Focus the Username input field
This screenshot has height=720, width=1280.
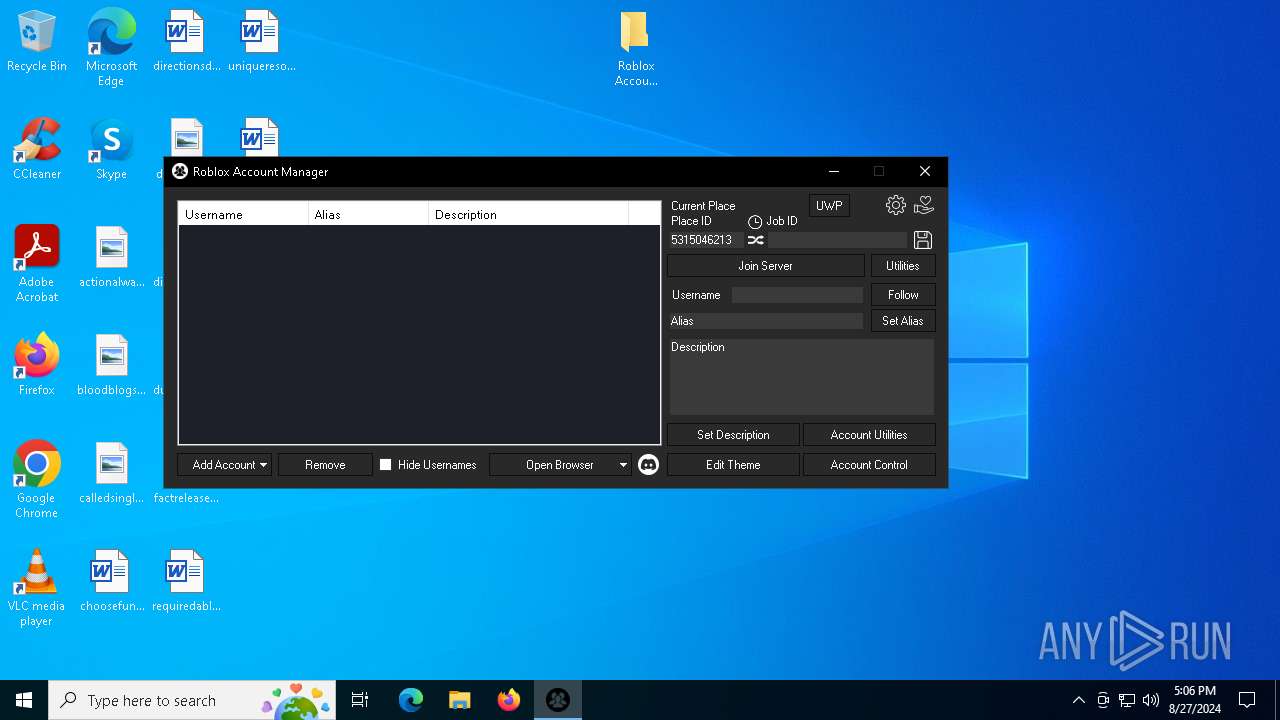(797, 295)
